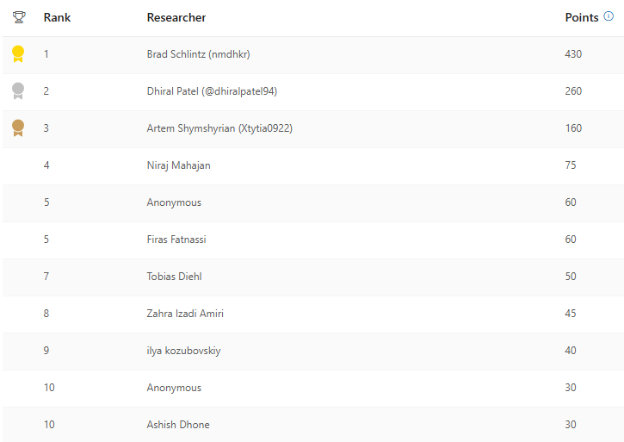Click the silver medal icon for rank 2

18,91
